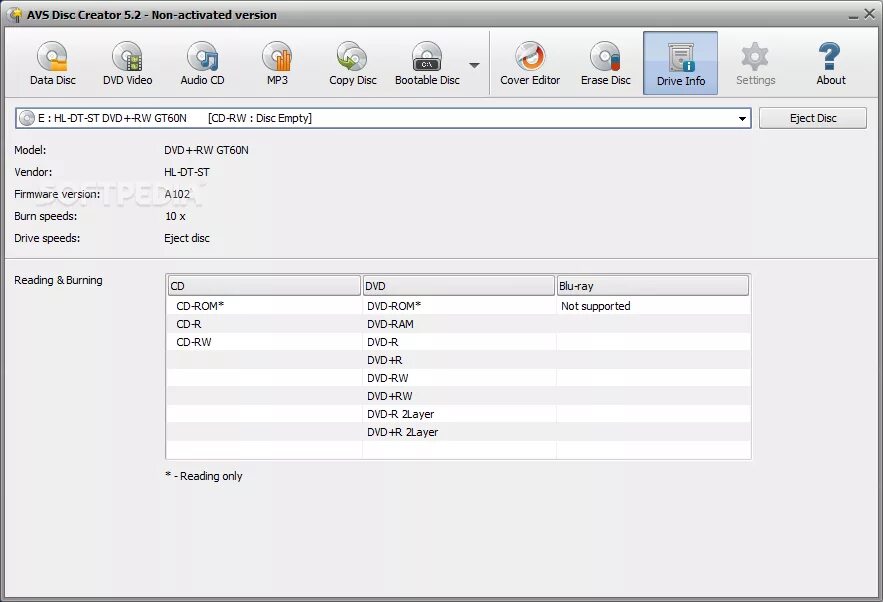Open the drive selection dropdown

742,117
